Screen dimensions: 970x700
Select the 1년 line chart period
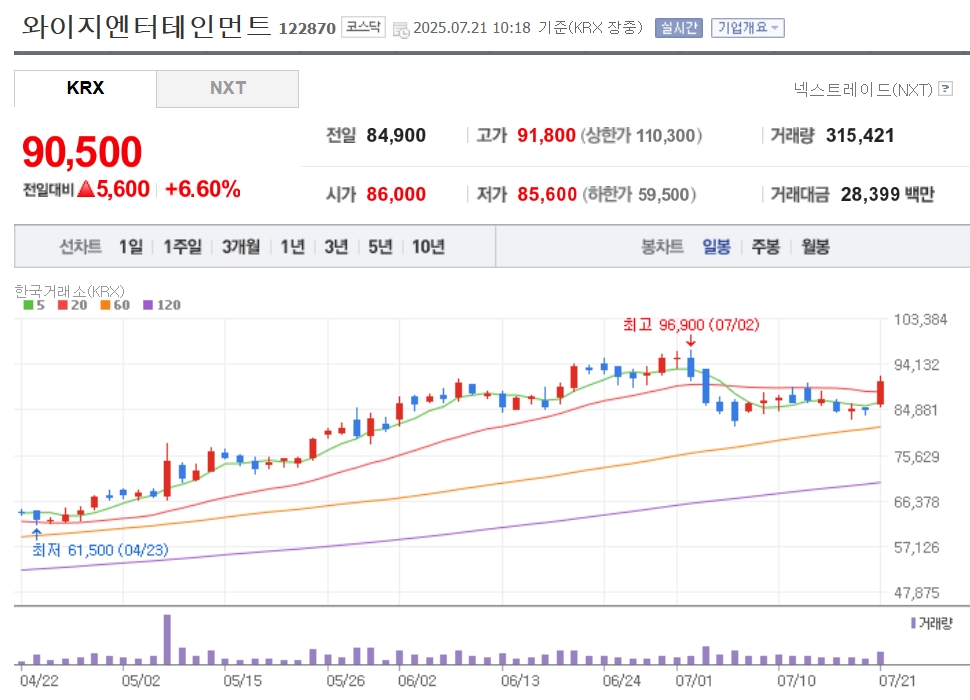click(293, 247)
